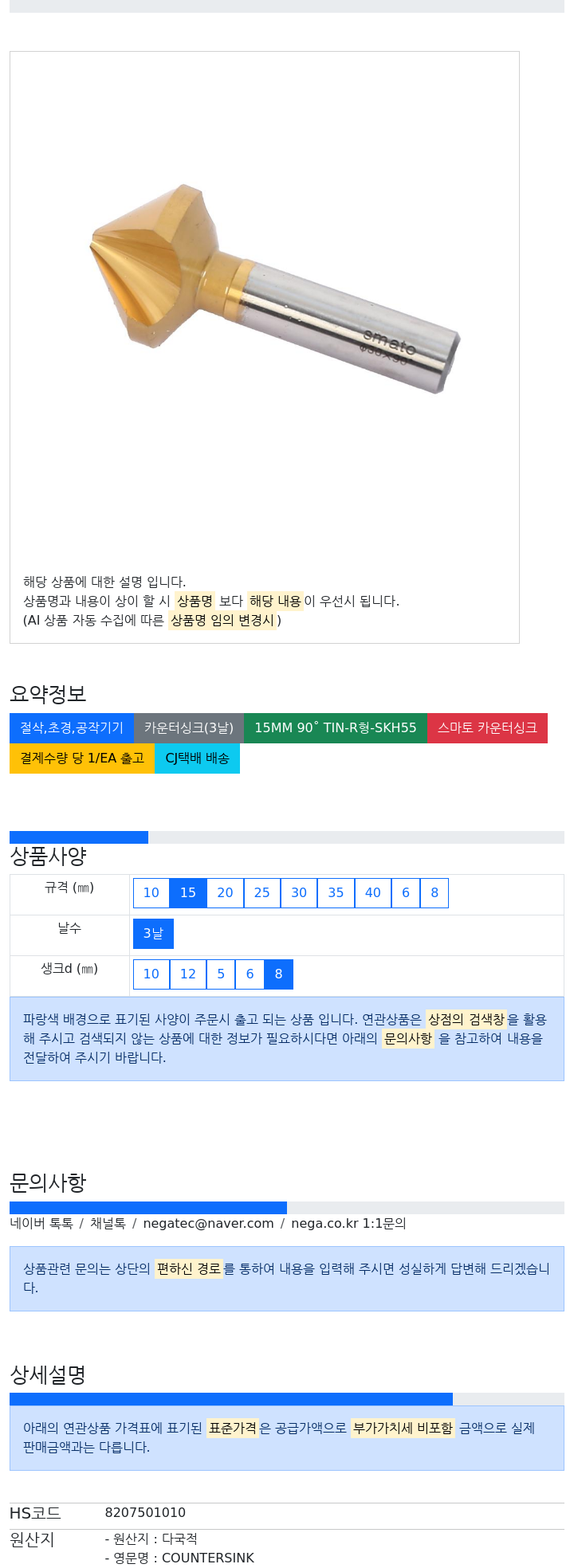
Task: Choose size 20 in the 규격 row
Action: point(225,893)
